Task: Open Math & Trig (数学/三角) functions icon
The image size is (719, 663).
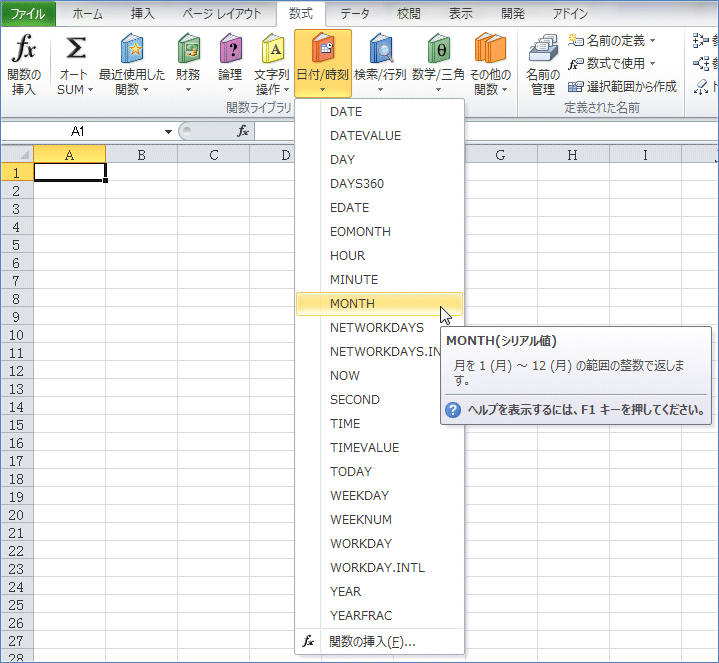Action: [x=438, y=50]
